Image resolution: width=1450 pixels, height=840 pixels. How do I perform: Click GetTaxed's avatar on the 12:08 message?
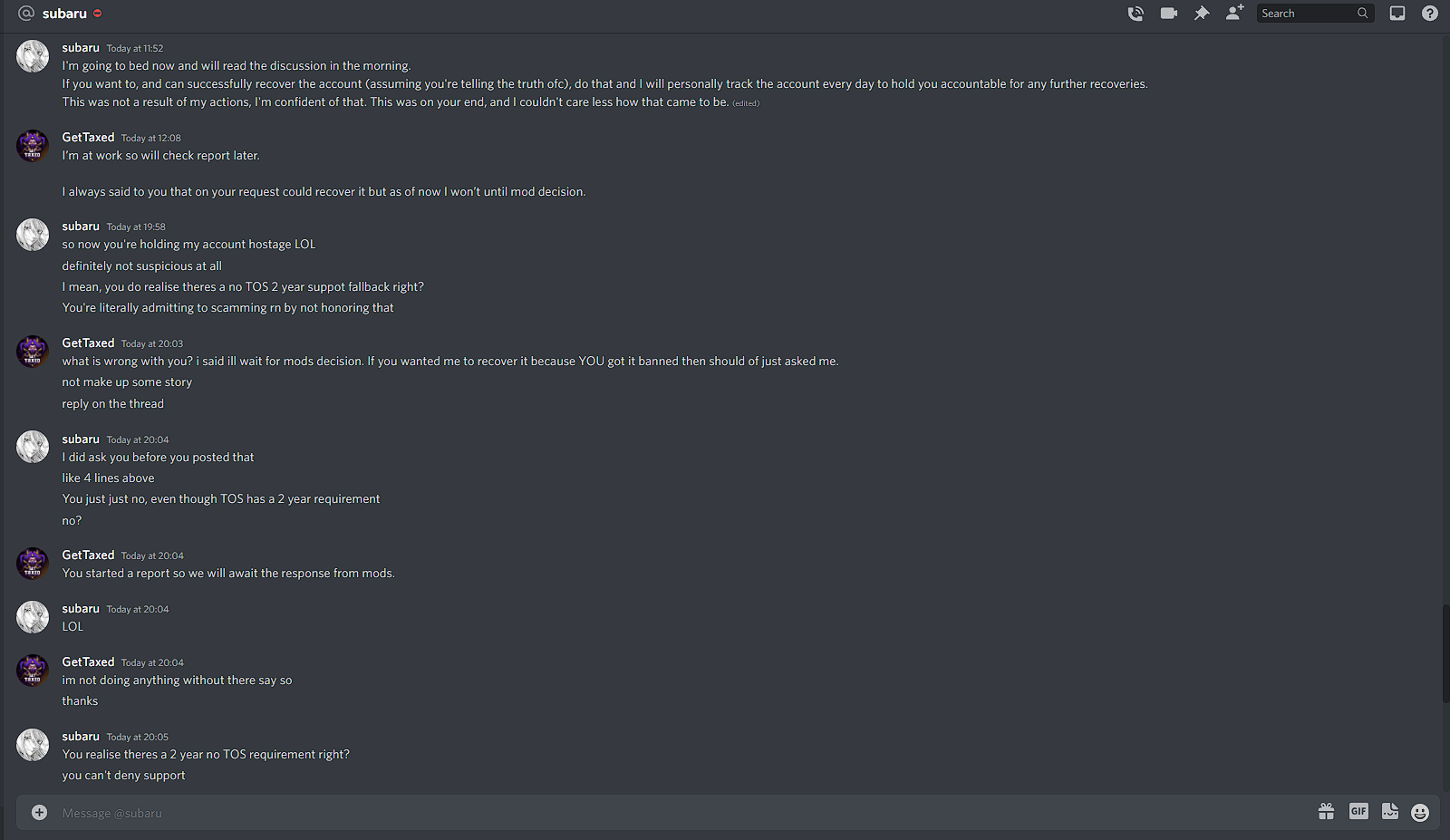click(33, 146)
